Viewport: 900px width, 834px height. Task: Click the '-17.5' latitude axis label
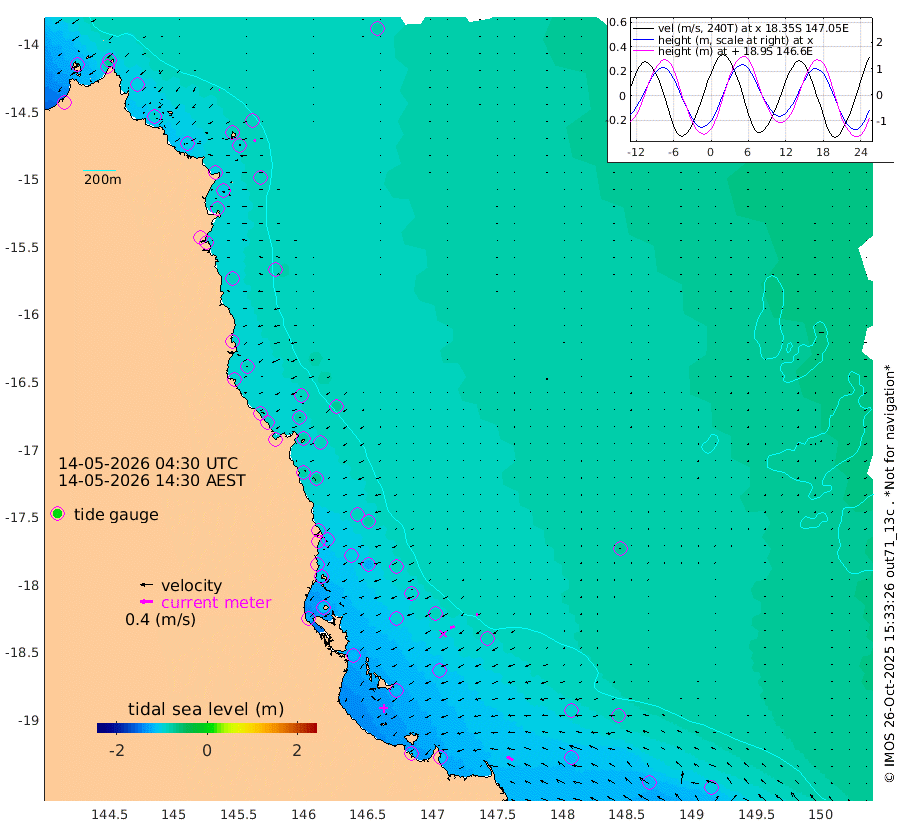pos(22,518)
